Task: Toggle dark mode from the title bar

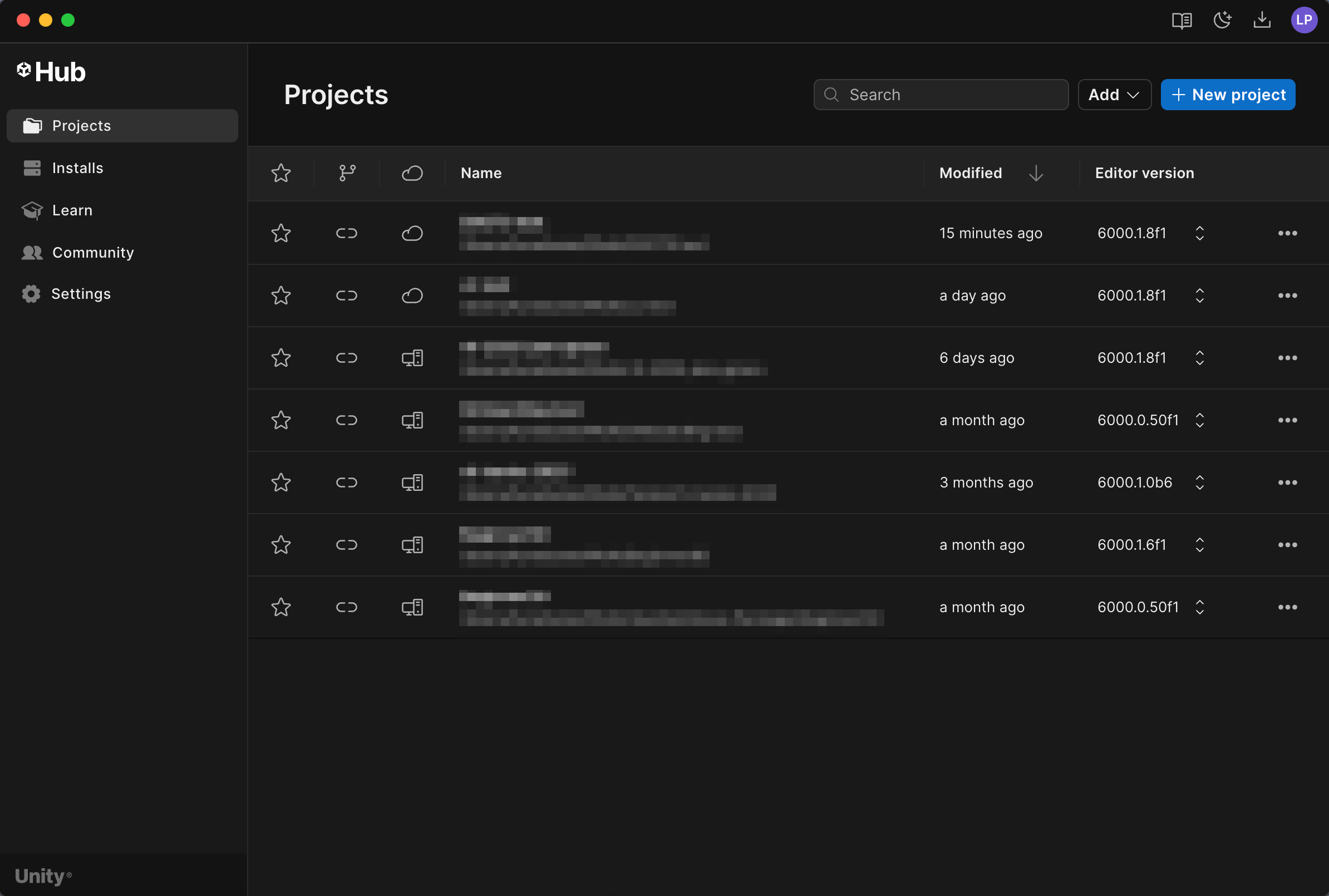Action: point(1222,21)
